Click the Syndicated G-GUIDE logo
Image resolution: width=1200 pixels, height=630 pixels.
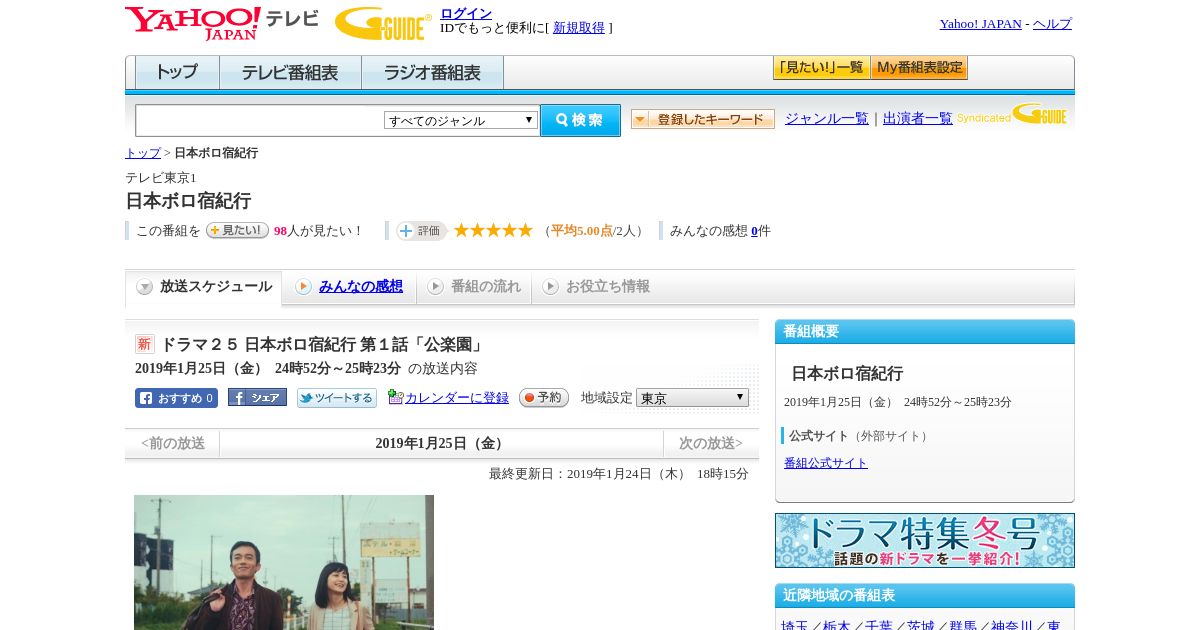1011,114
